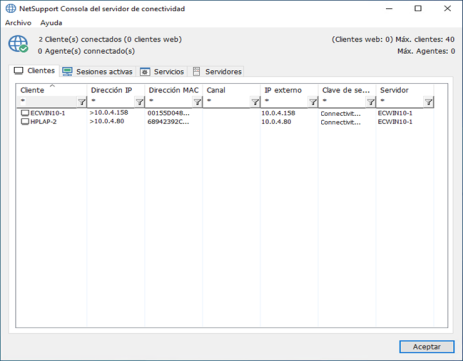Open filter icon for Dirección IP column
Image resolution: width=463 pixels, height=361 pixels.
[x=139, y=102]
